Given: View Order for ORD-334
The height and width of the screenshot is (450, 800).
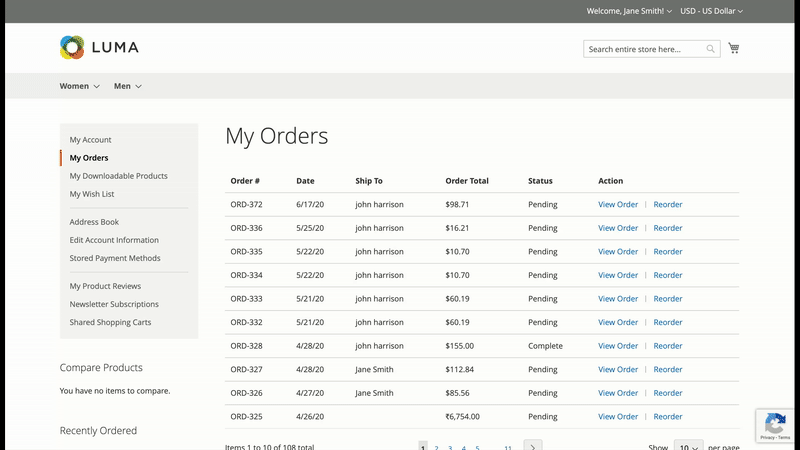Looking at the screenshot, I should click(618, 274).
